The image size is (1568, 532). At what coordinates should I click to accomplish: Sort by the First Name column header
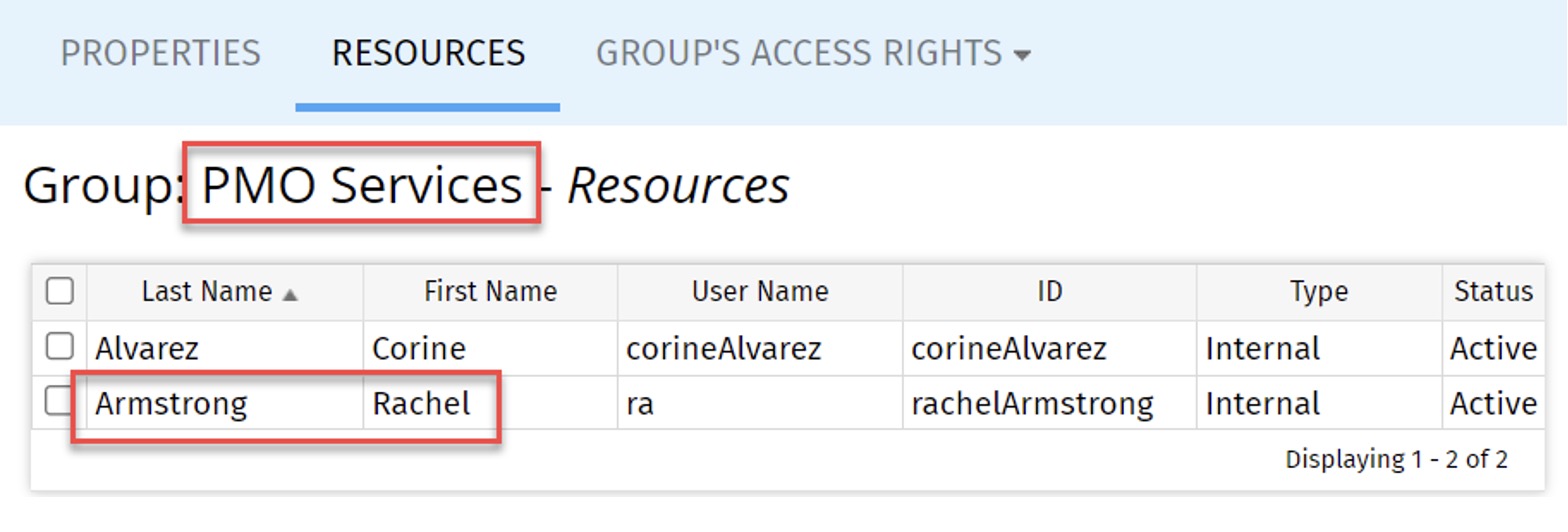coord(490,291)
